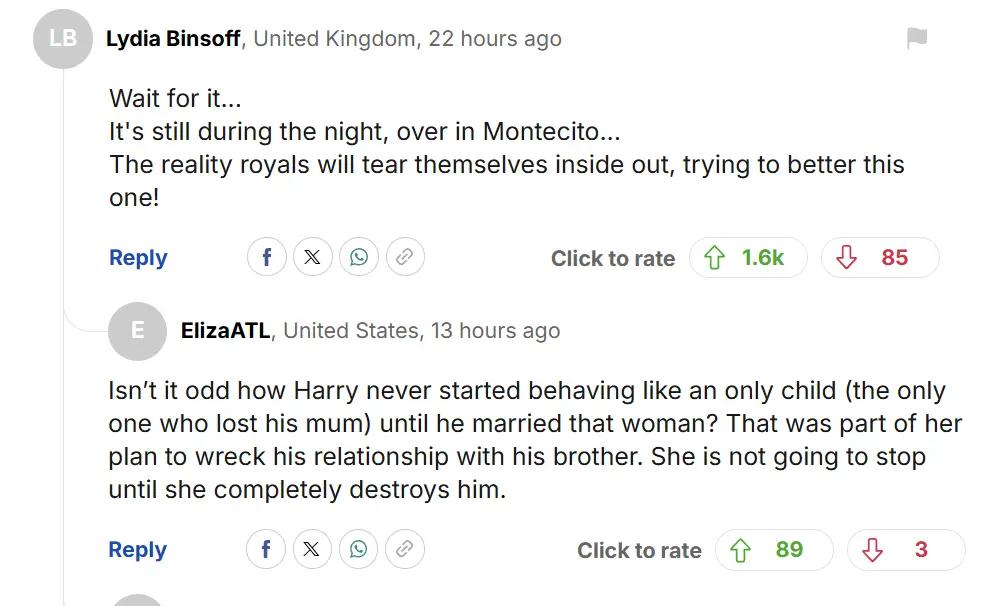This screenshot has width=1005, height=606.
Task: Share Lydia Binsoff's comment on X
Action: pyautogui.click(x=312, y=258)
